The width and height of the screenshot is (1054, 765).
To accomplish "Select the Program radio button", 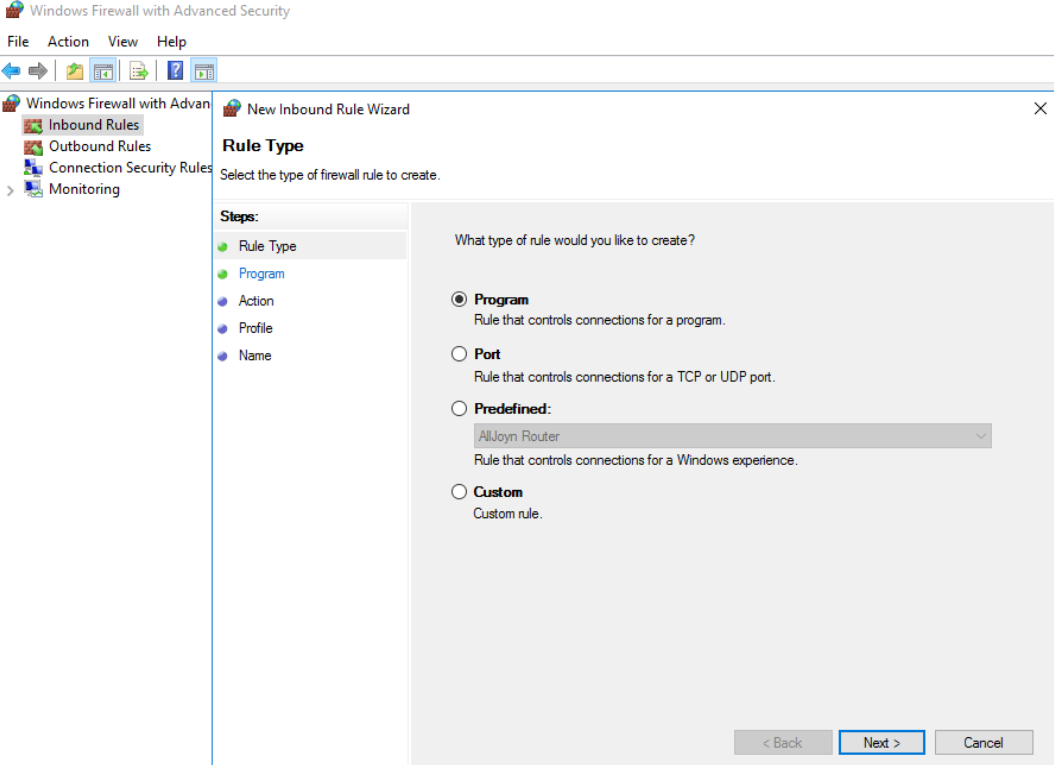I will [x=459, y=299].
